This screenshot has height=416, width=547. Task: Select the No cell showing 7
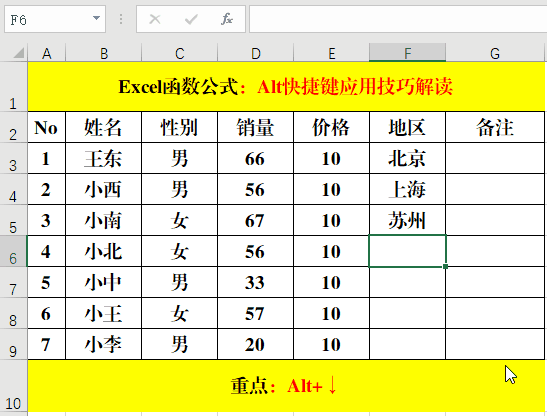tap(46, 344)
